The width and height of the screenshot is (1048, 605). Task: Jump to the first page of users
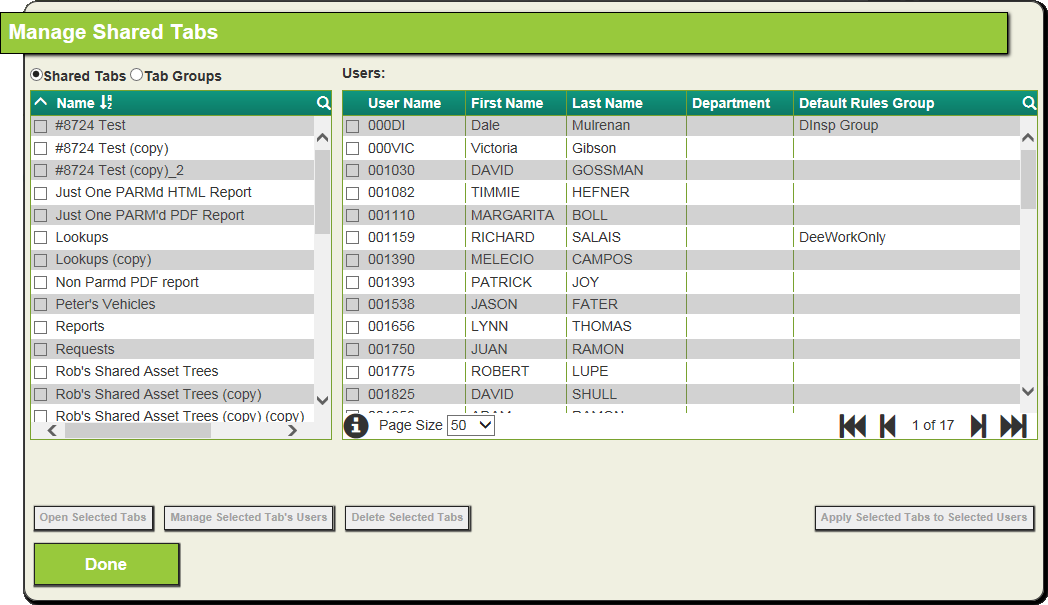852,426
